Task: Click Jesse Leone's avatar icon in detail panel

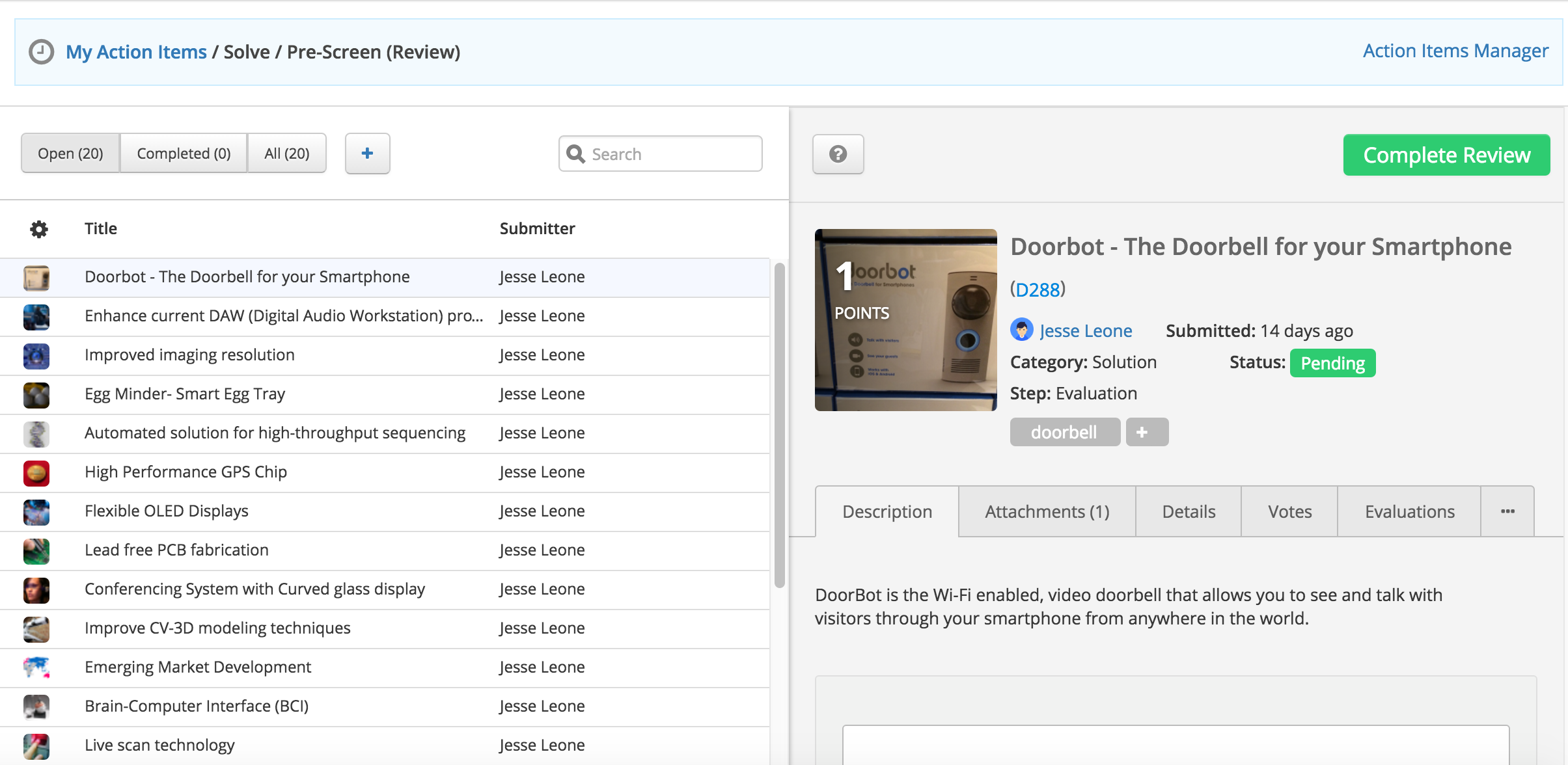Action: coord(1022,330)
